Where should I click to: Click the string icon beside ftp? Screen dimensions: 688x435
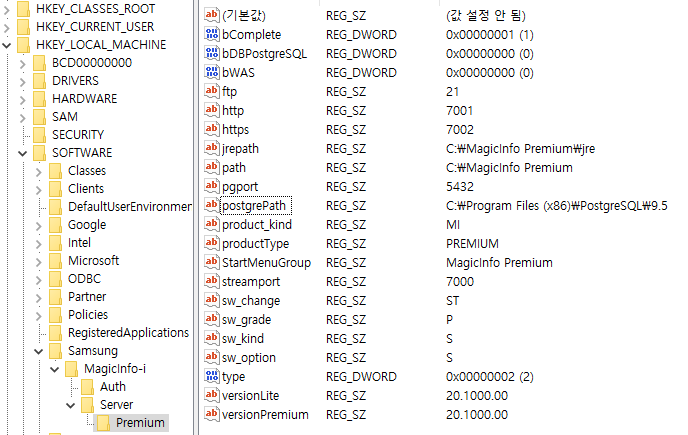(211, 91)
